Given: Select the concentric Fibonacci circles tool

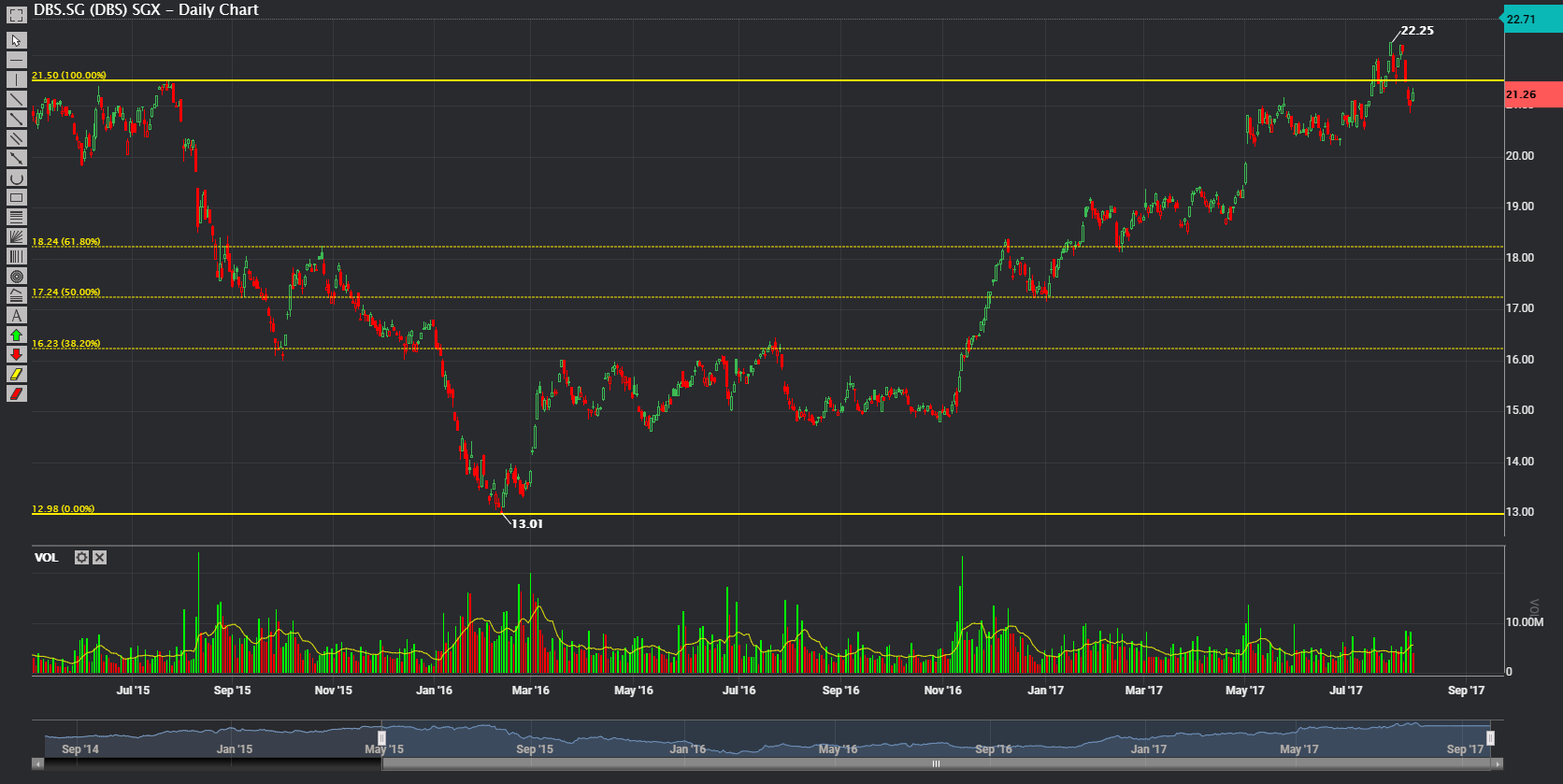Looking at the screenshot, I should (16, 276).
